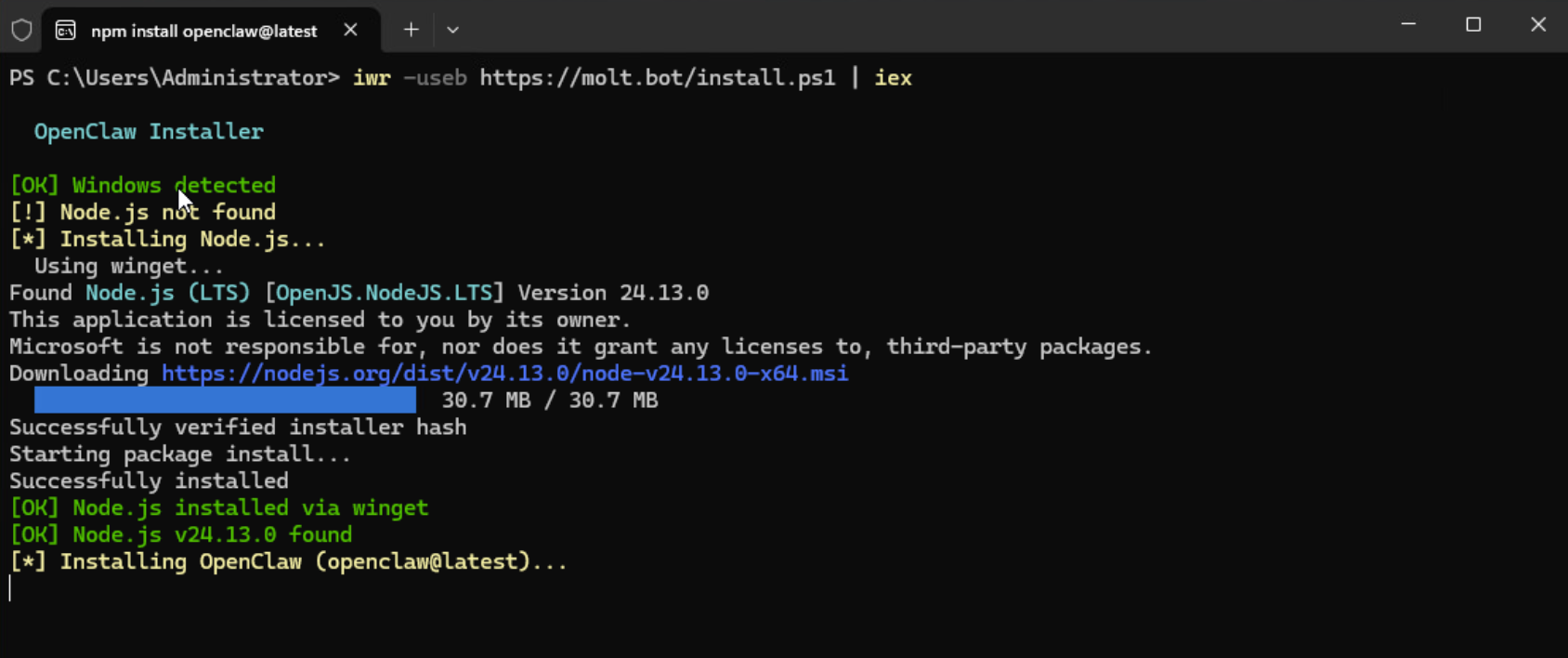Close the terminal window
The height and width of the screenshot is (658, 1568).
click(x=1538, y=25)
